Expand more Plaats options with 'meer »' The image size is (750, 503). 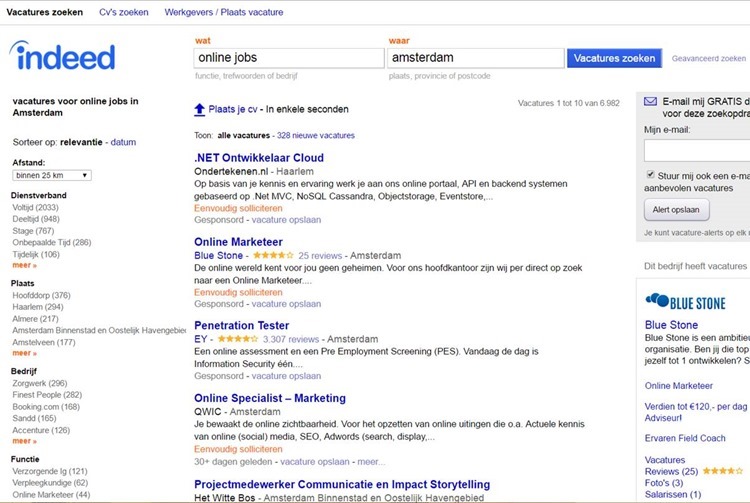pyautogui.click(x=24, y=353)
